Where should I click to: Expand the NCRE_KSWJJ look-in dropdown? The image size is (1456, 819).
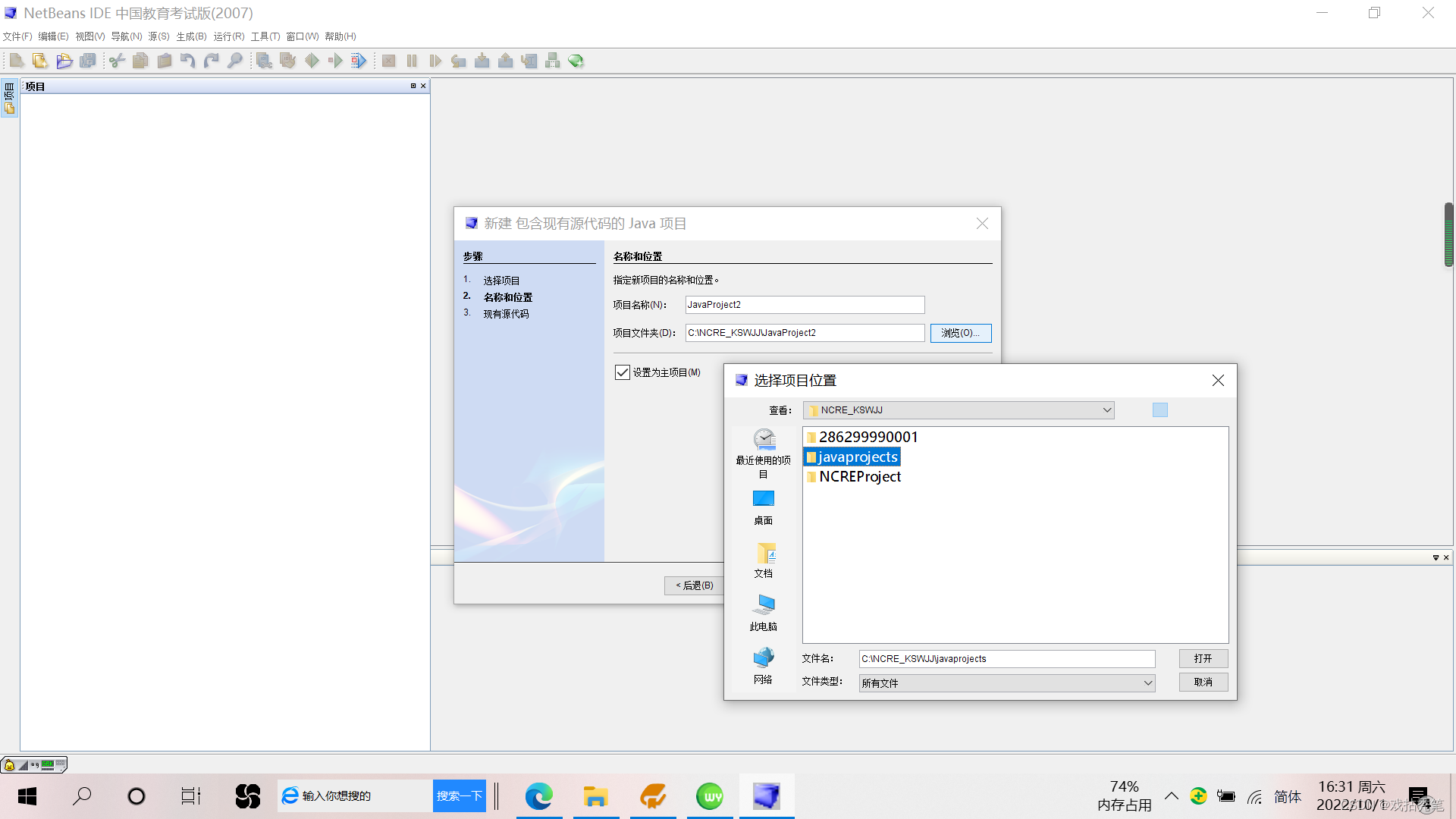(x=1106, y=410)
